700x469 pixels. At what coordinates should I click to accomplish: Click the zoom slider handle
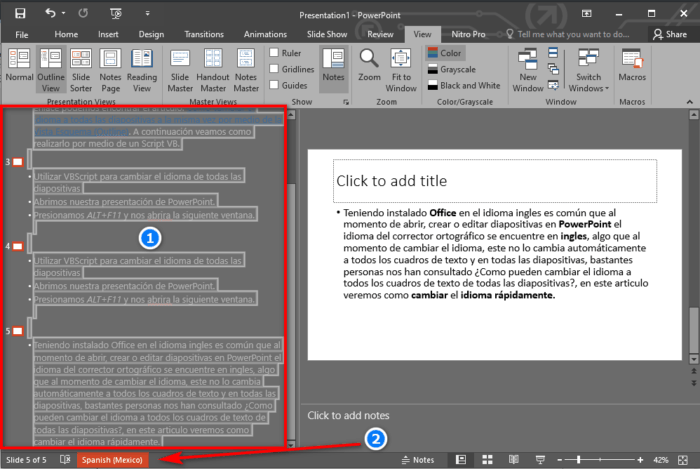579,460
